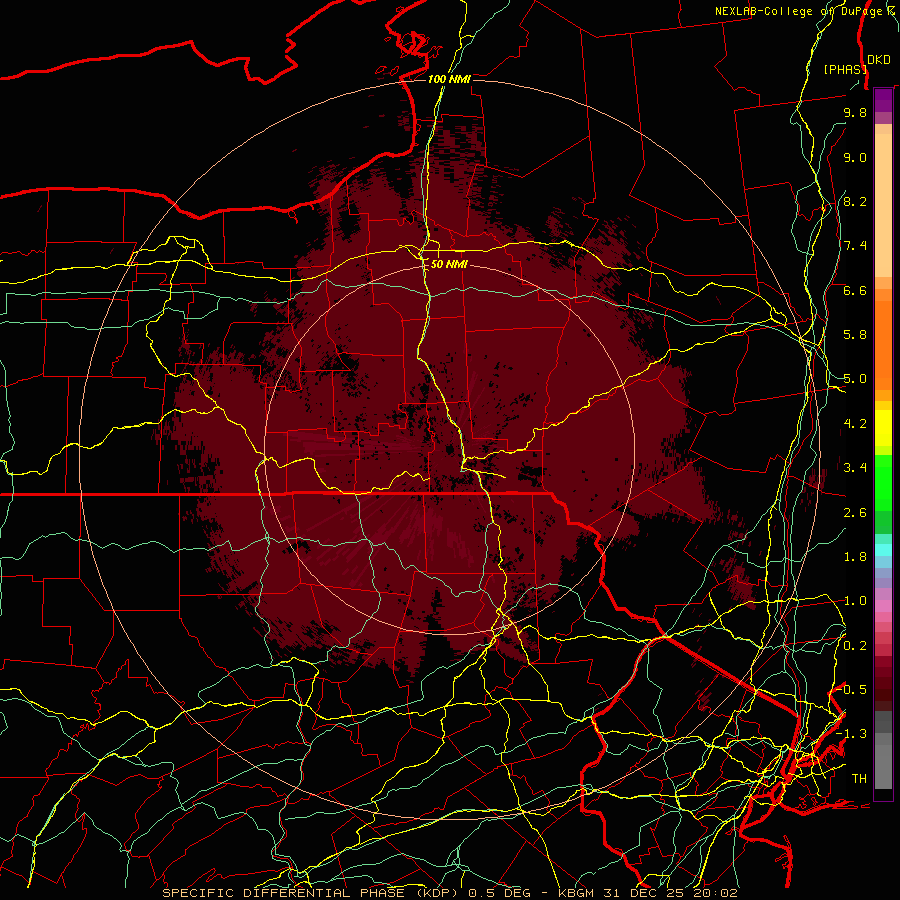
Task: Click the TH label at the scale bottom
Action: pos(859,779)
